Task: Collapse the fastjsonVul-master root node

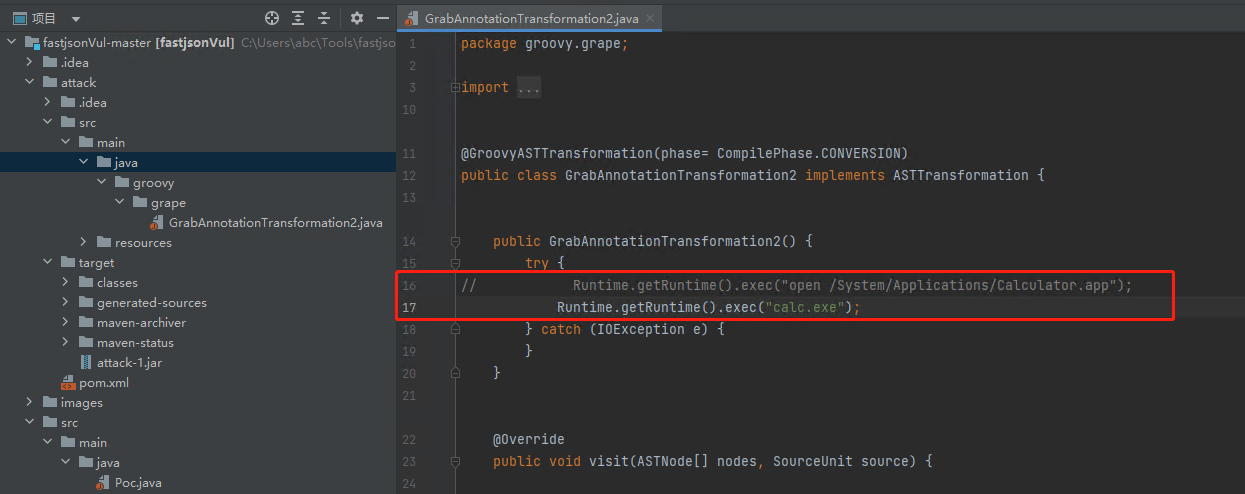Action: [x=11, y=42]
